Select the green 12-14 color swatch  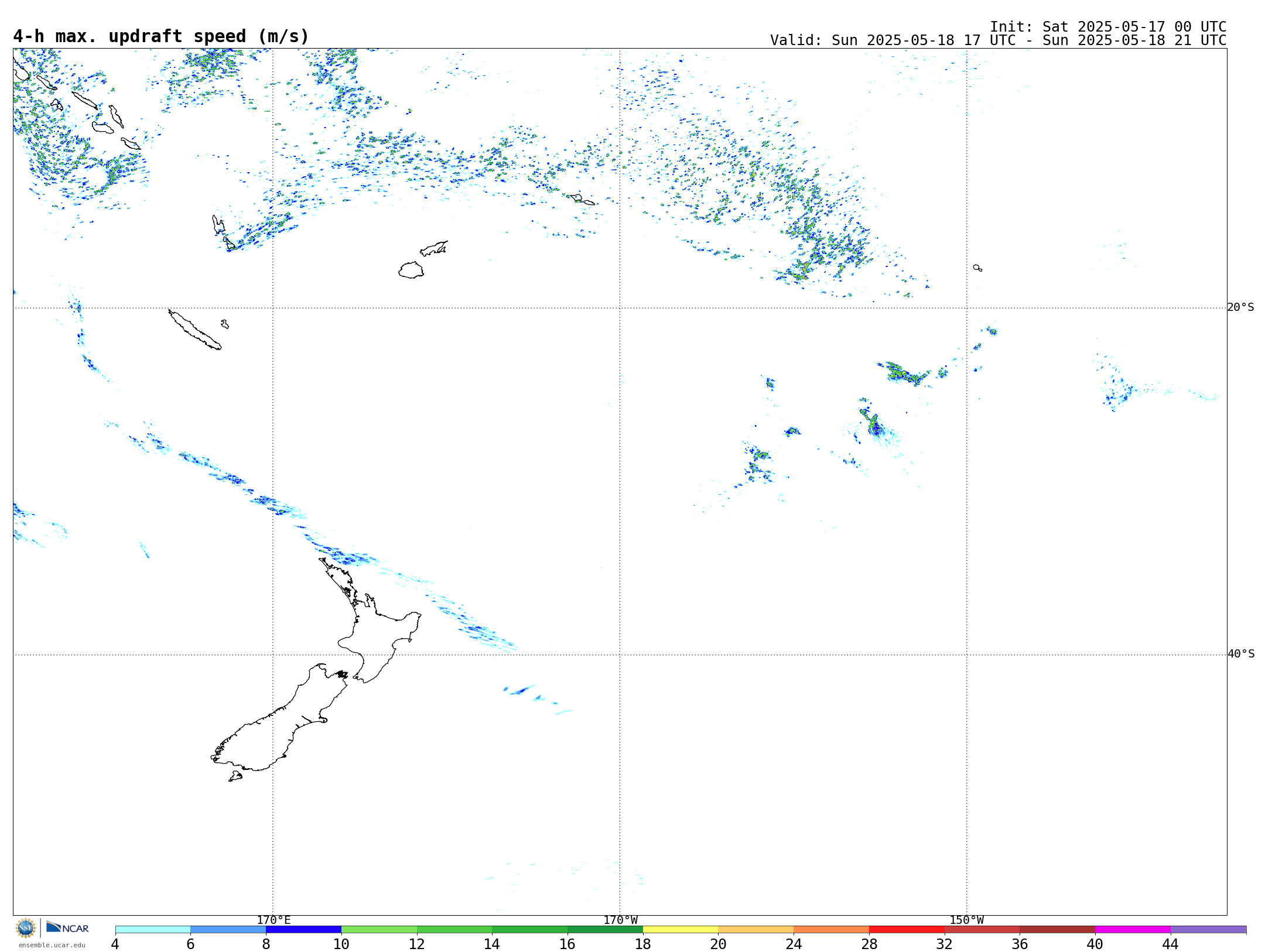point(454,930)
